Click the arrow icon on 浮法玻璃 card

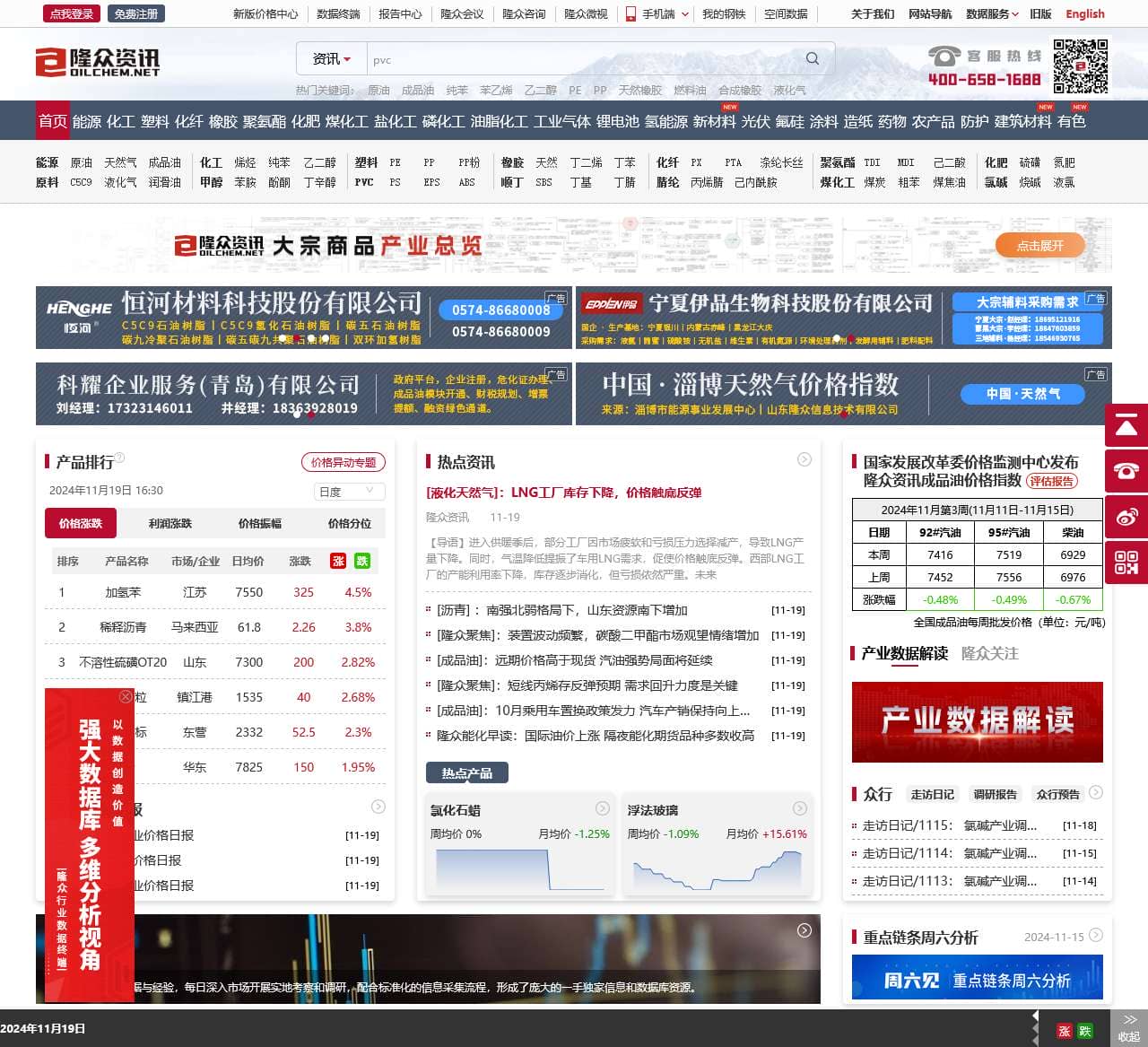[x=800, y=808]
